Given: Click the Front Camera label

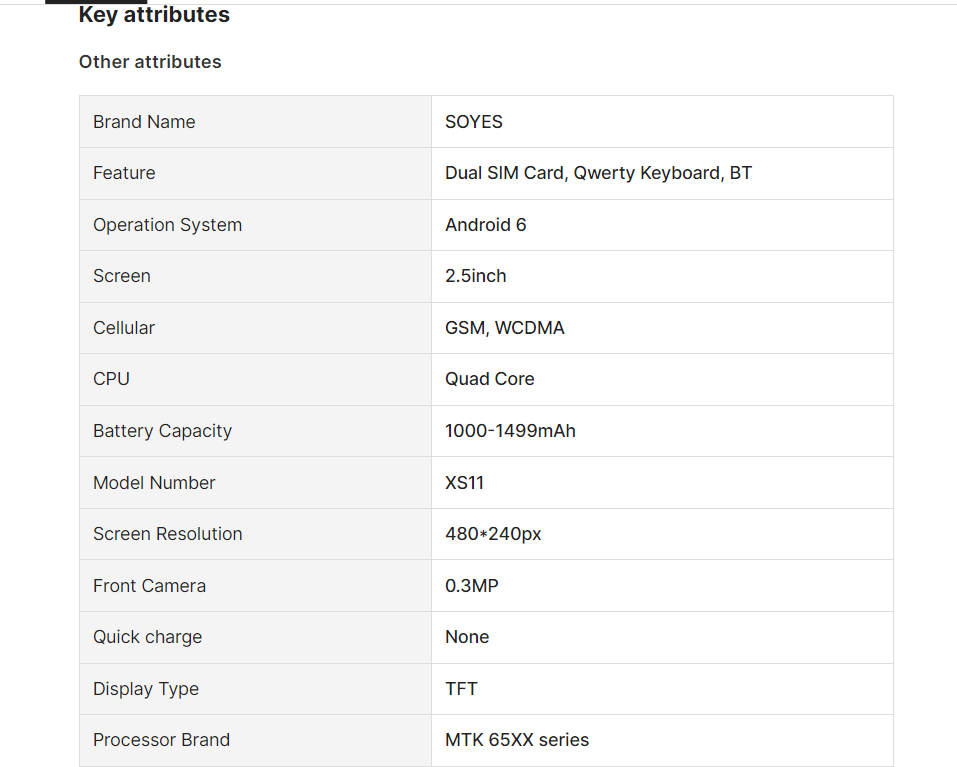Looking at the screenshot, I should 149,586.
